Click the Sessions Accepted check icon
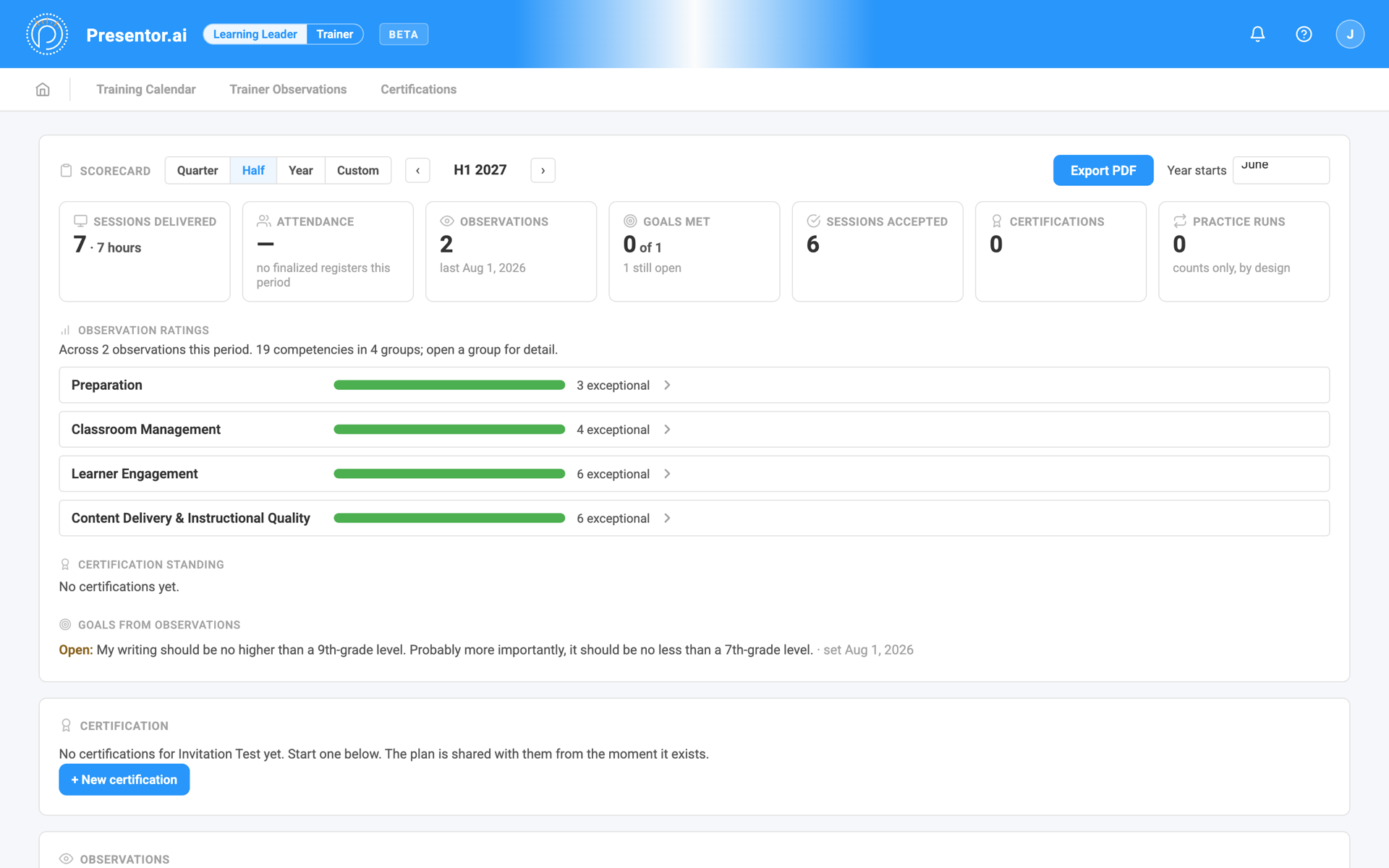 point(813,221)
